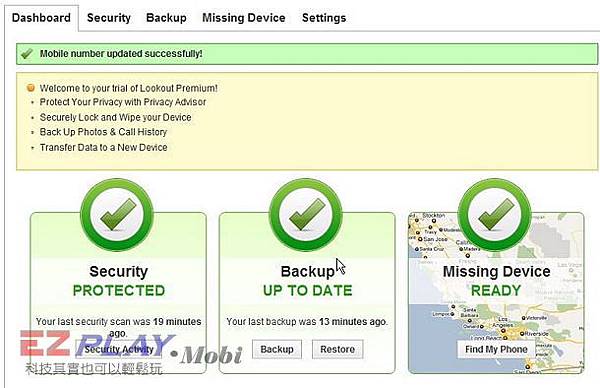600x388 pixels.
Task: Click the 'UP TO DATE' status text
Action: (307, 290)
